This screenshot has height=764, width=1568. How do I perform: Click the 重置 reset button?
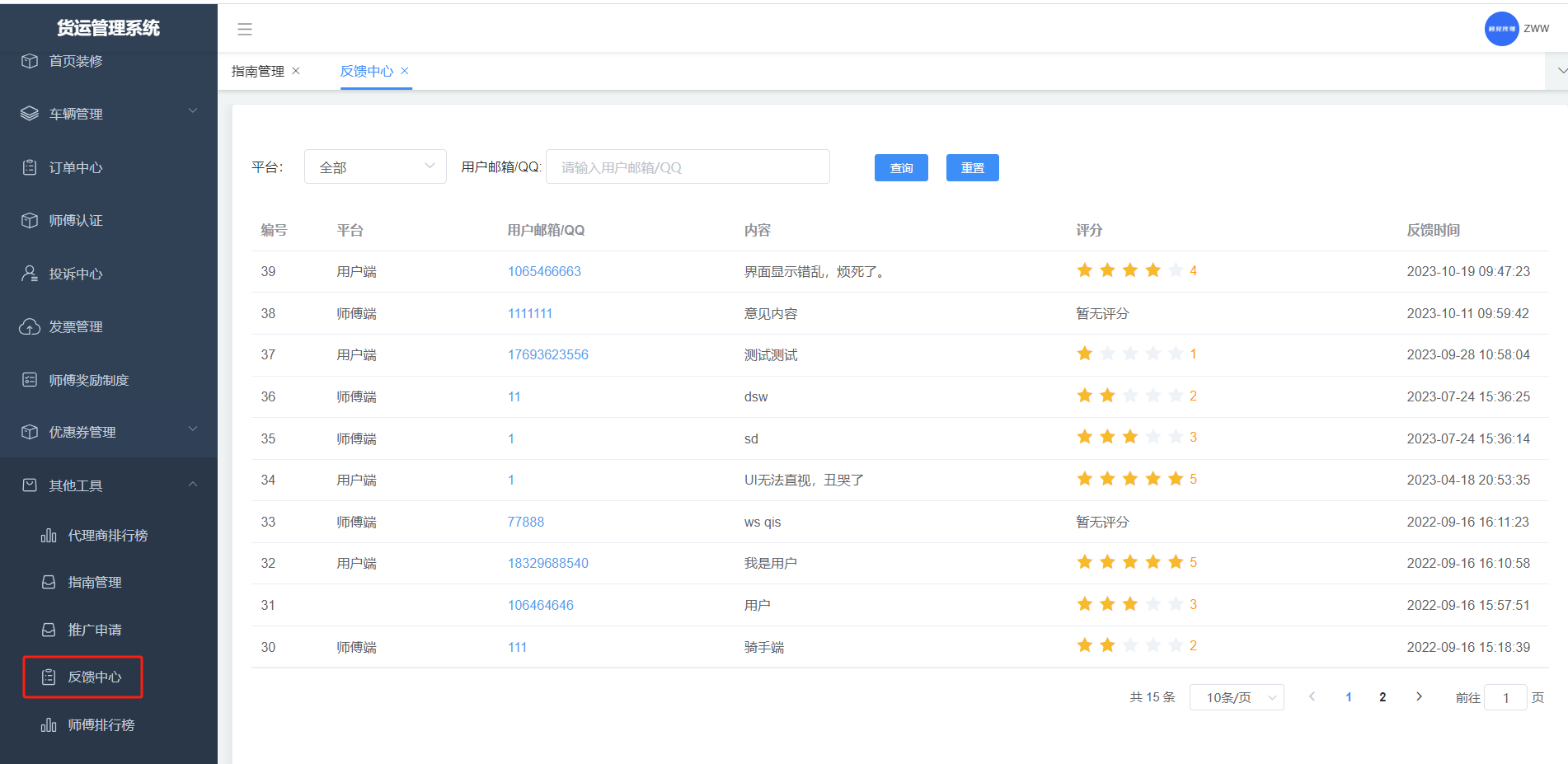pyautogui.click(x=972, y=168)
